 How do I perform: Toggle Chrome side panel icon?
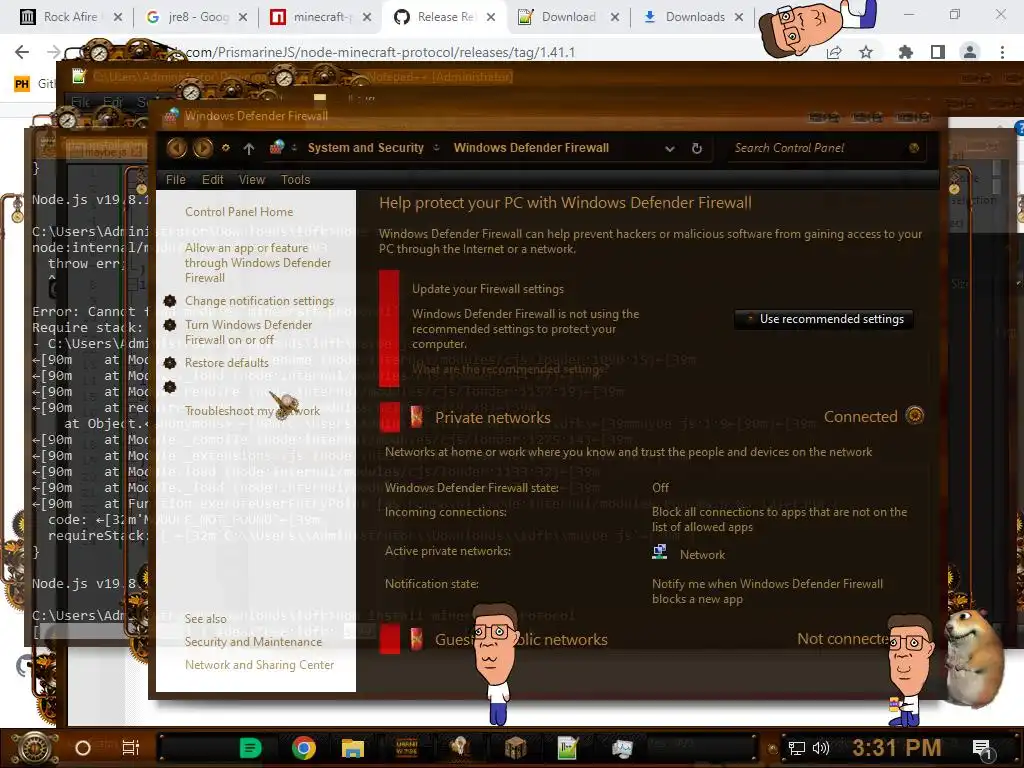click(938, 52)
